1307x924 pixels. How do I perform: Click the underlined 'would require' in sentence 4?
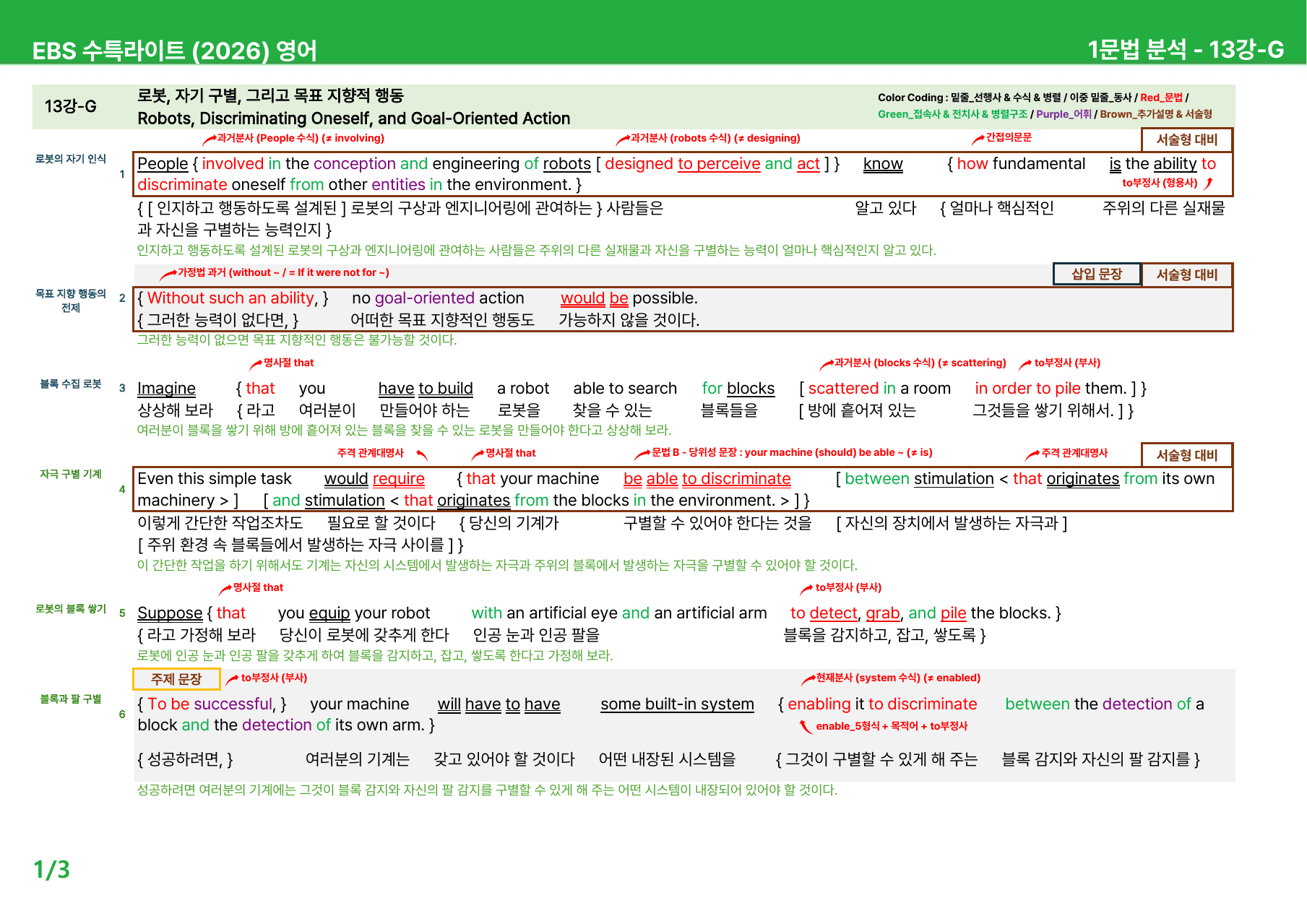[374, 479]
